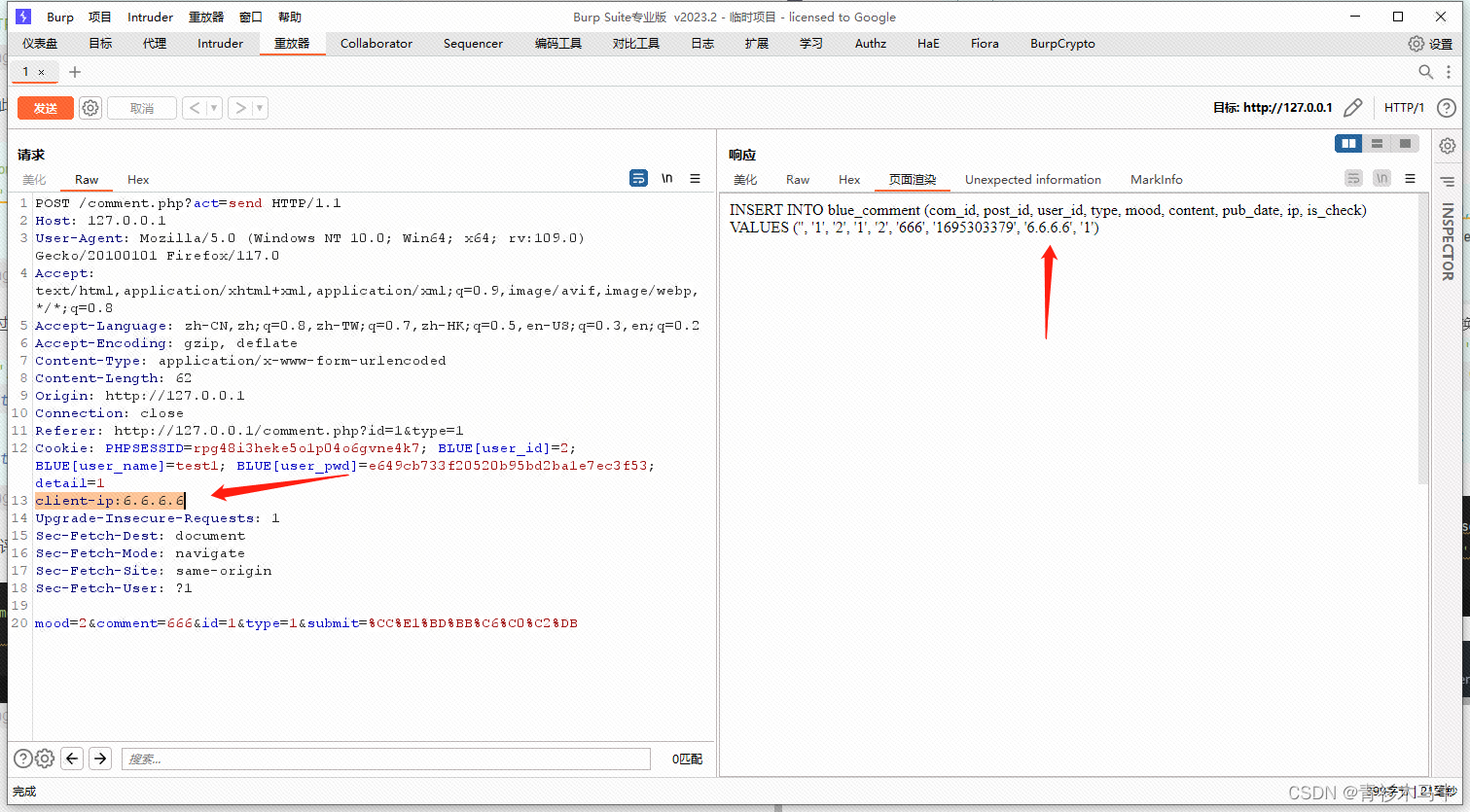Click the response pane vertical scrollbar
Viewport: 1470px width, 812px height.
[x=1423, y=338]
